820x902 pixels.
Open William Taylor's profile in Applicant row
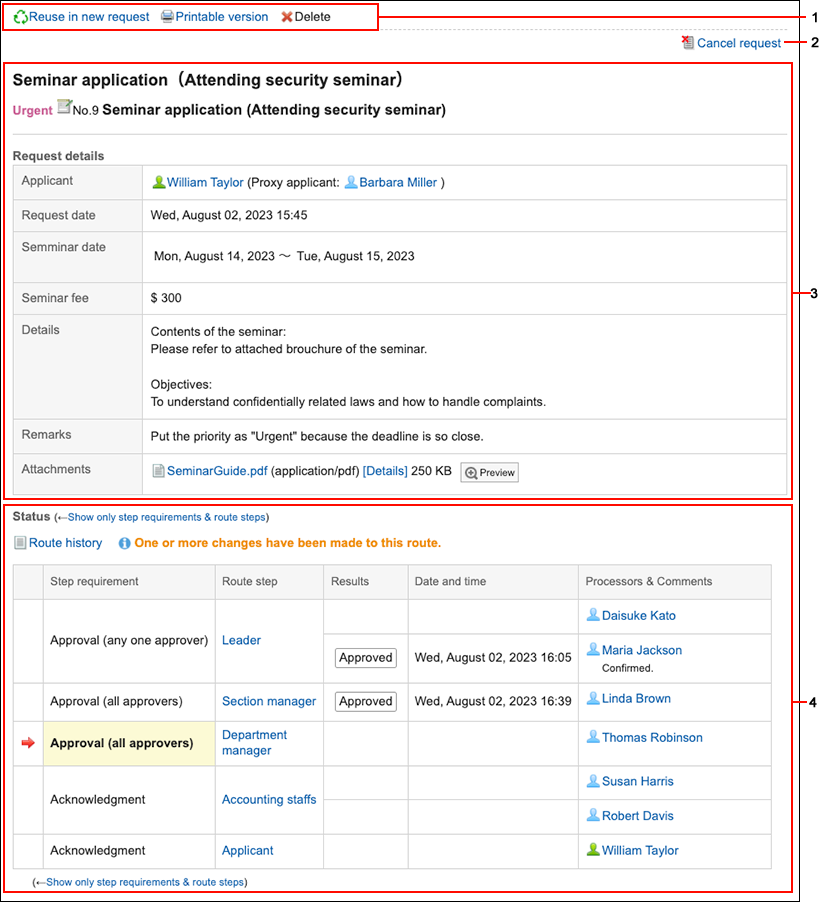[205, 182]
